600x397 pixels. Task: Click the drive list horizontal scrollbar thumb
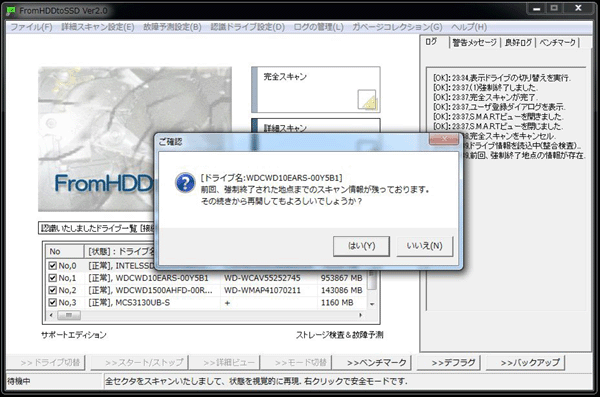[69, 315]
